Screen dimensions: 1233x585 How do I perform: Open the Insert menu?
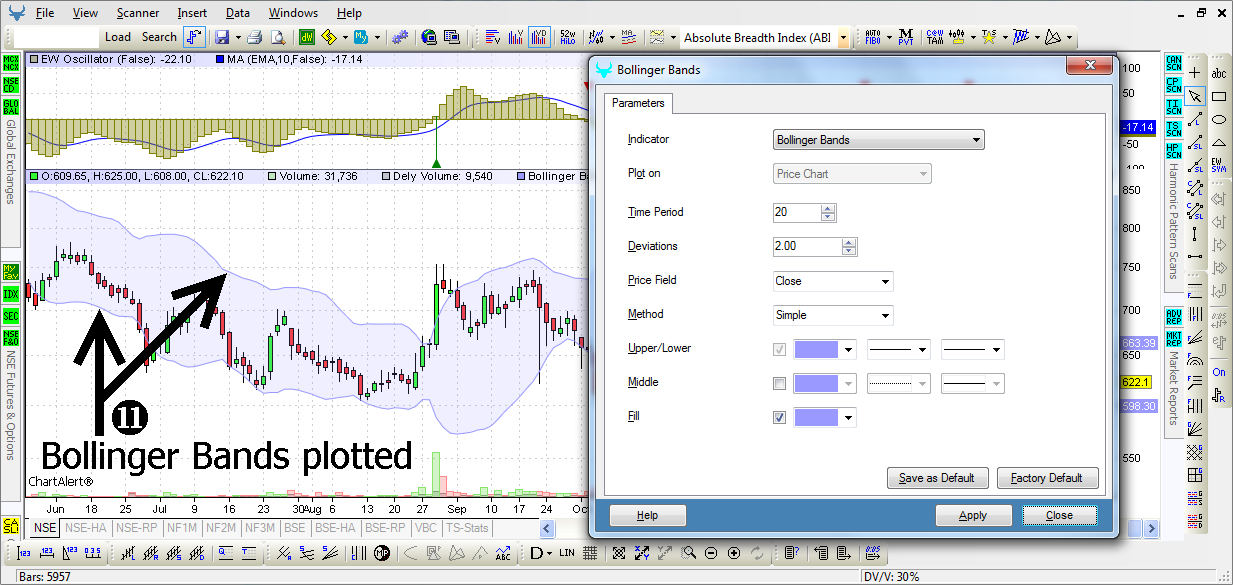click(x=192, y=13)
